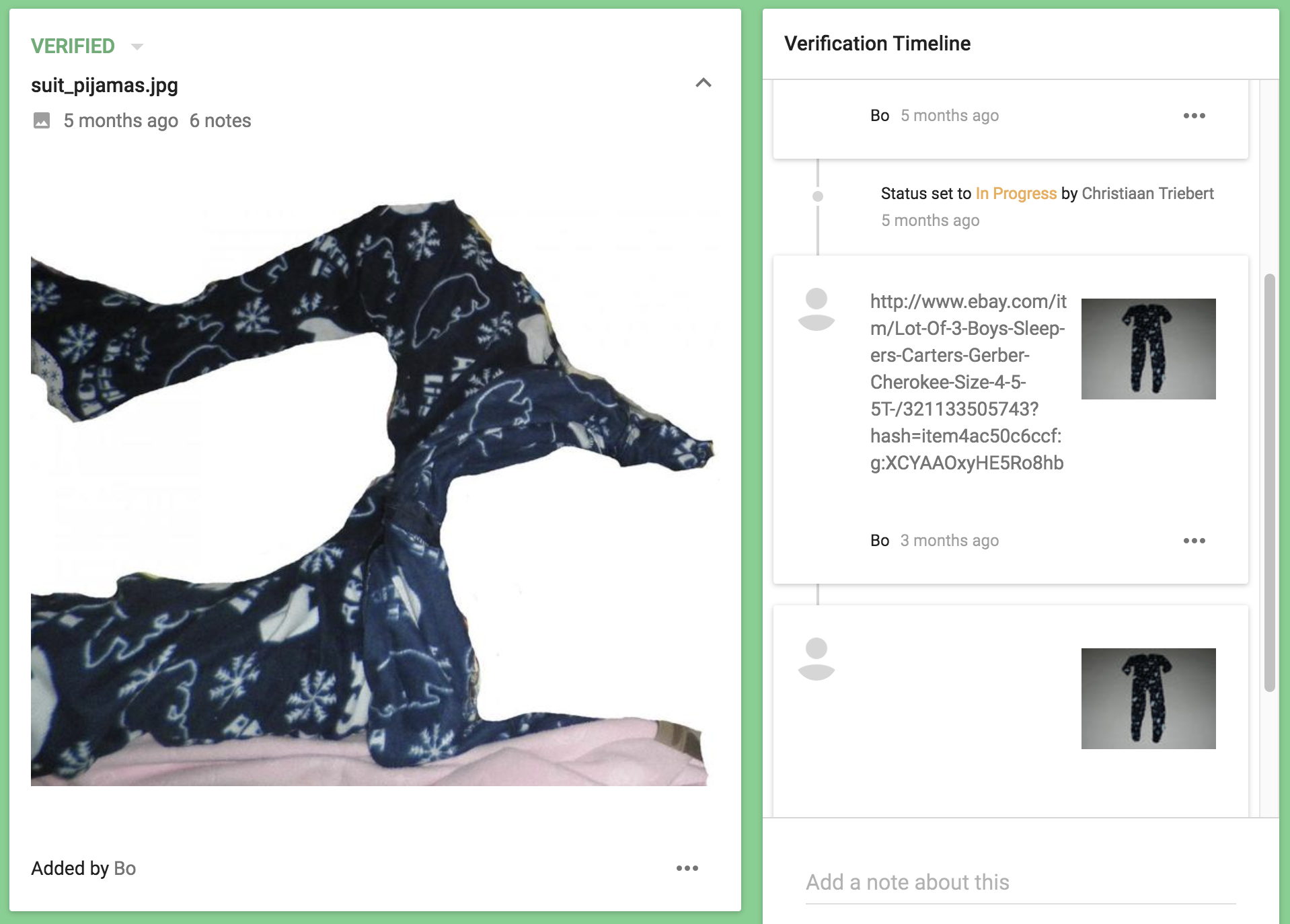Click the Verification Timeline scrollbar handle
This screenshot has width=1290, height=924.
coord(1270,483)
